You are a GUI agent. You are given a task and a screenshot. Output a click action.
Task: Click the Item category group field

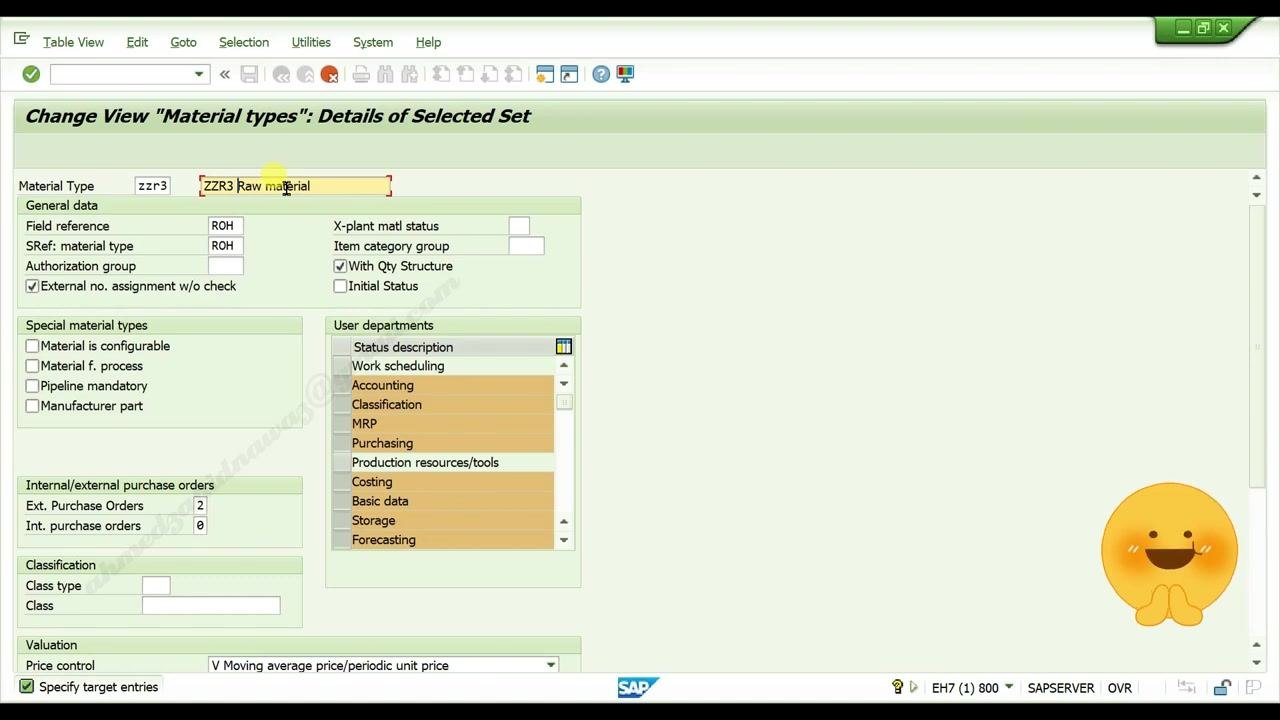[x=526, y=246]
